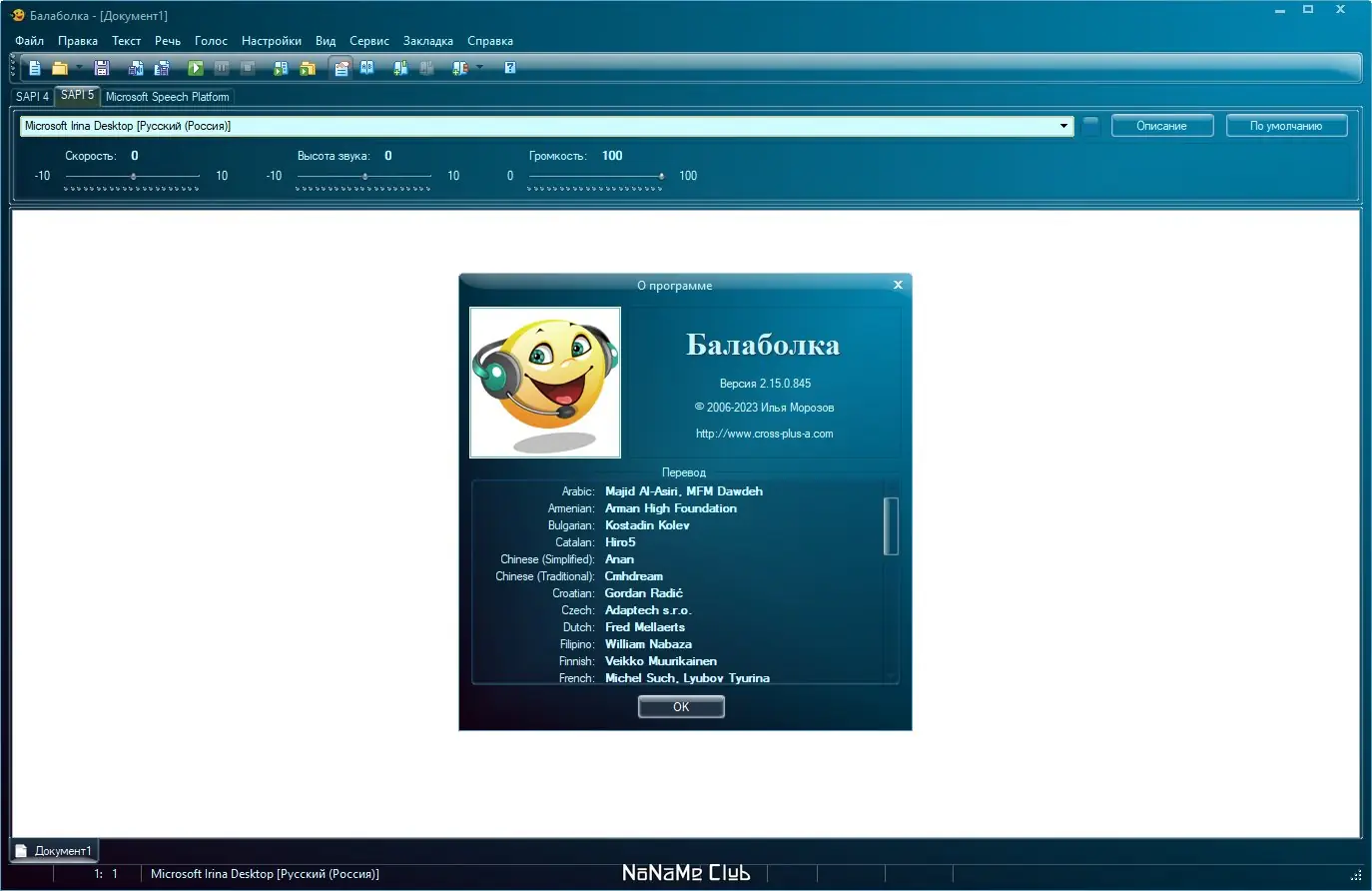Screen dimensions: 1372x891
Task: Select the Документ1 document tab
Action: point(54,851)
